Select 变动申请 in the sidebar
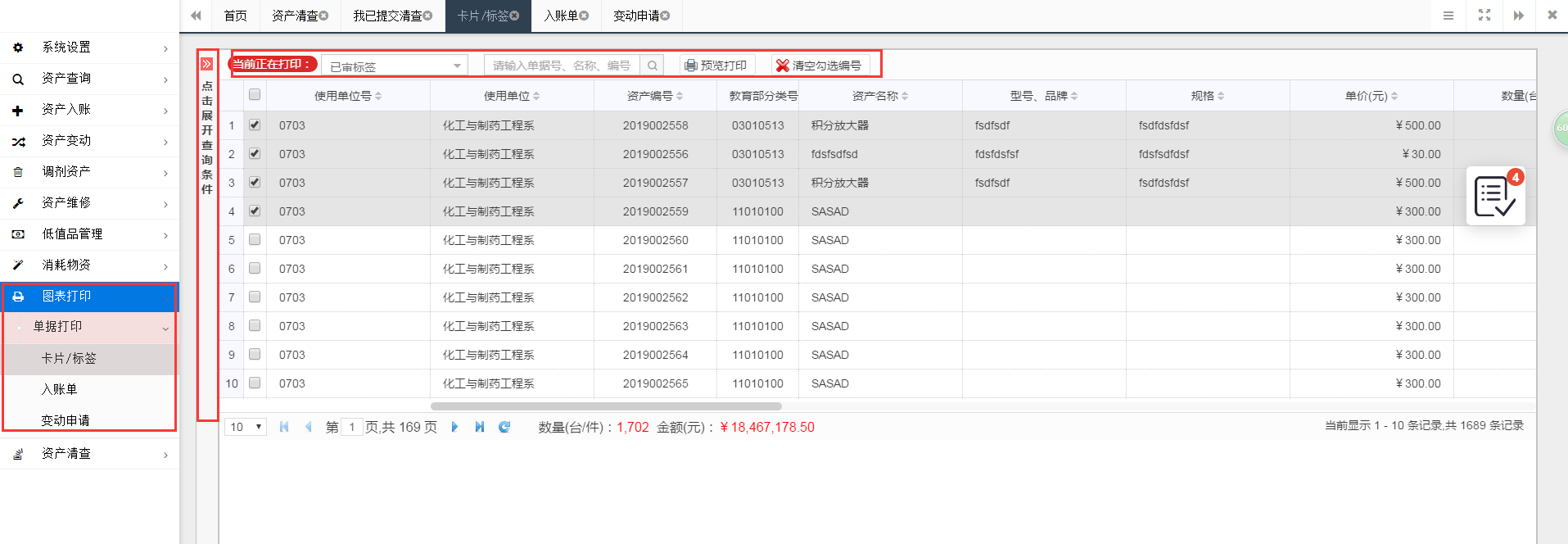The height and width of the screenshot is (544, 1568). [x=66, y=420]
